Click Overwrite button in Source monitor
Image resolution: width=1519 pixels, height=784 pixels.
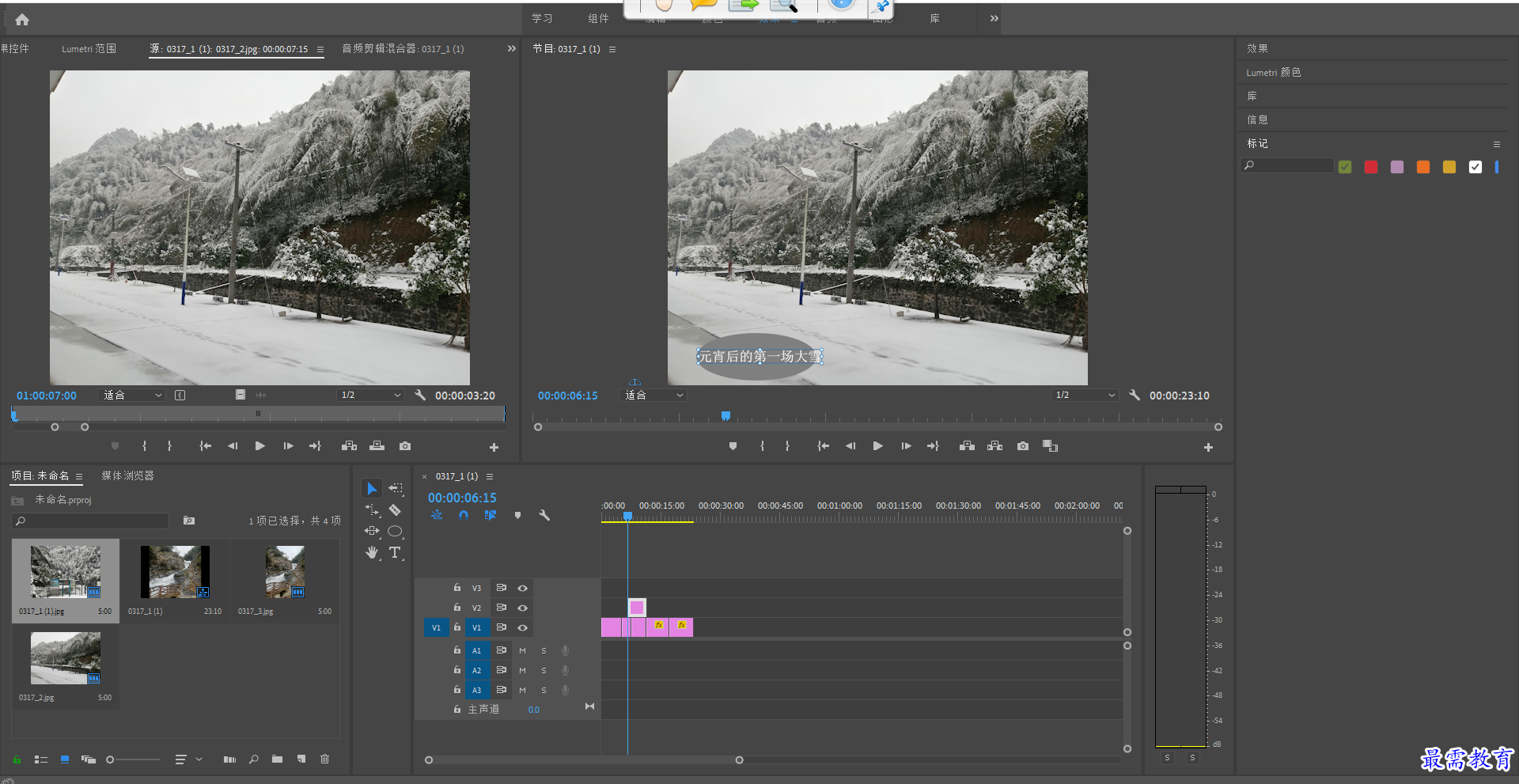point(377,446)
